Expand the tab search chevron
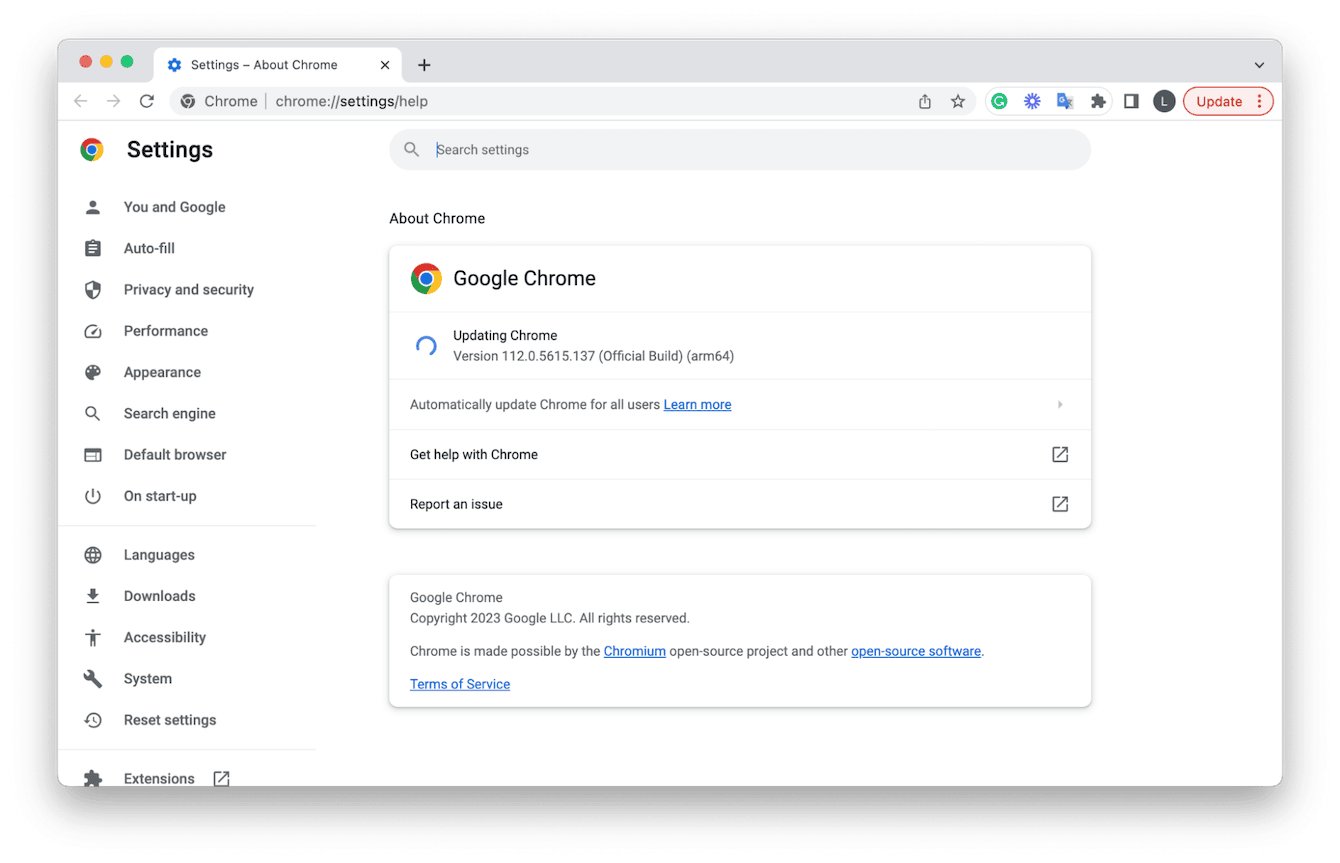The height and width of the screenshot is (863, 1340). click(x=1258, y=64)
